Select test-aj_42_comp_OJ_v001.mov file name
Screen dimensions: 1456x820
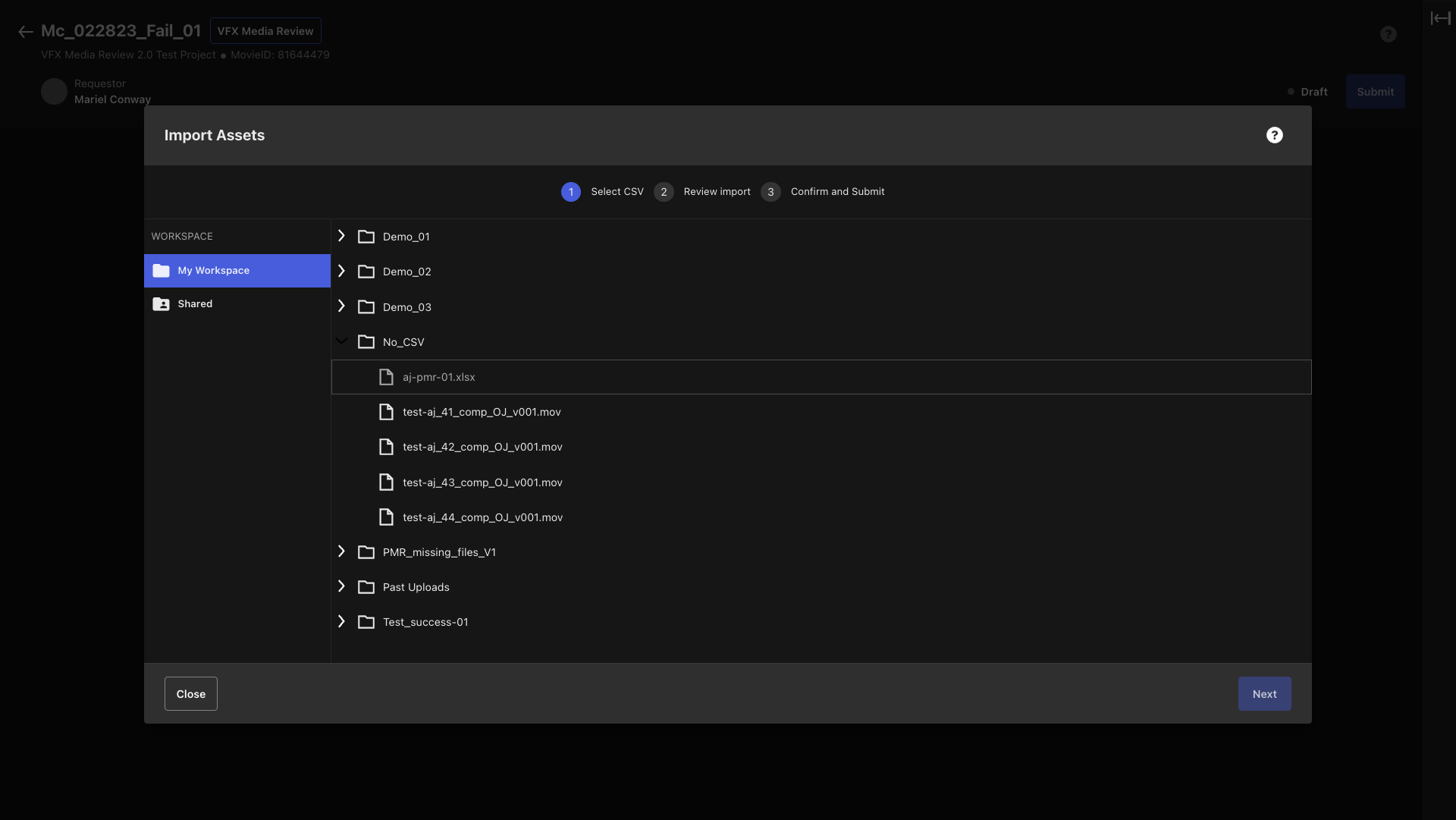tap(482, 447)
